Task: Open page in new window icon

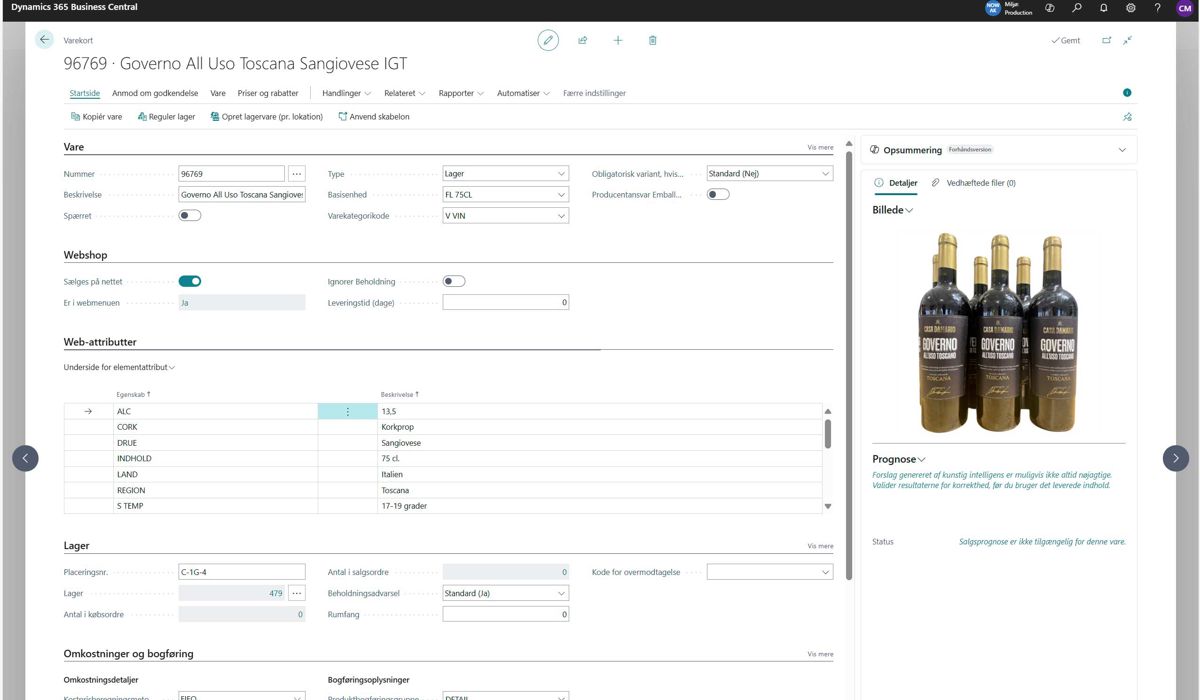Action: point(1106,40)
